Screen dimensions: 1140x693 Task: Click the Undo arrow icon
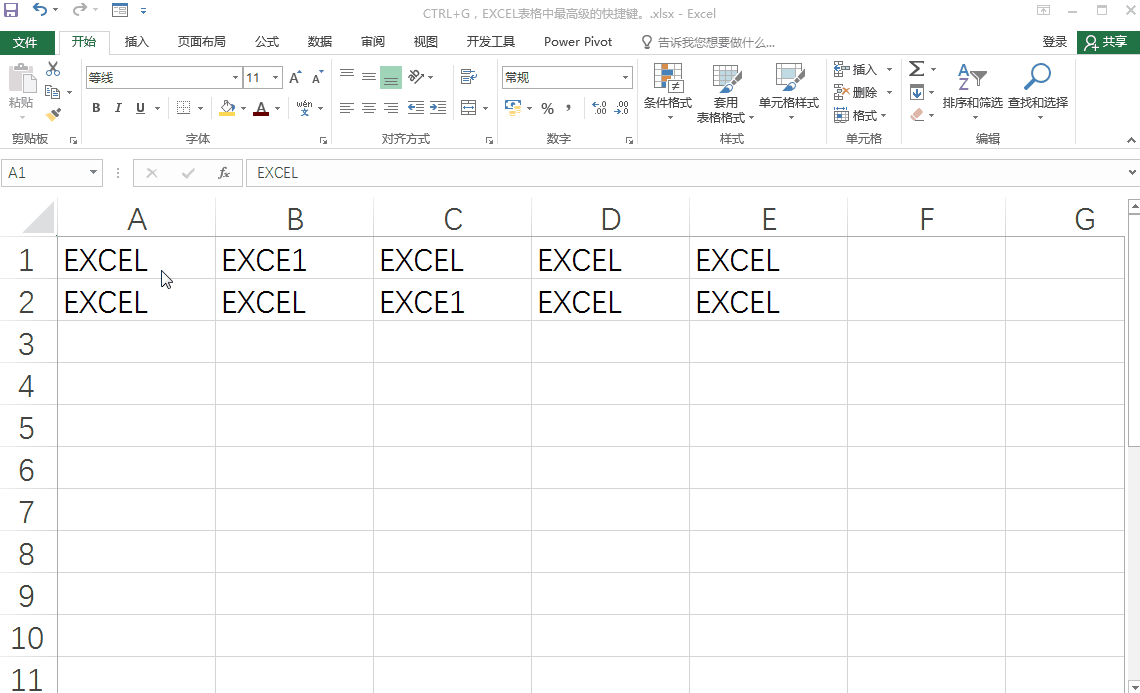(x=39, y=10)
